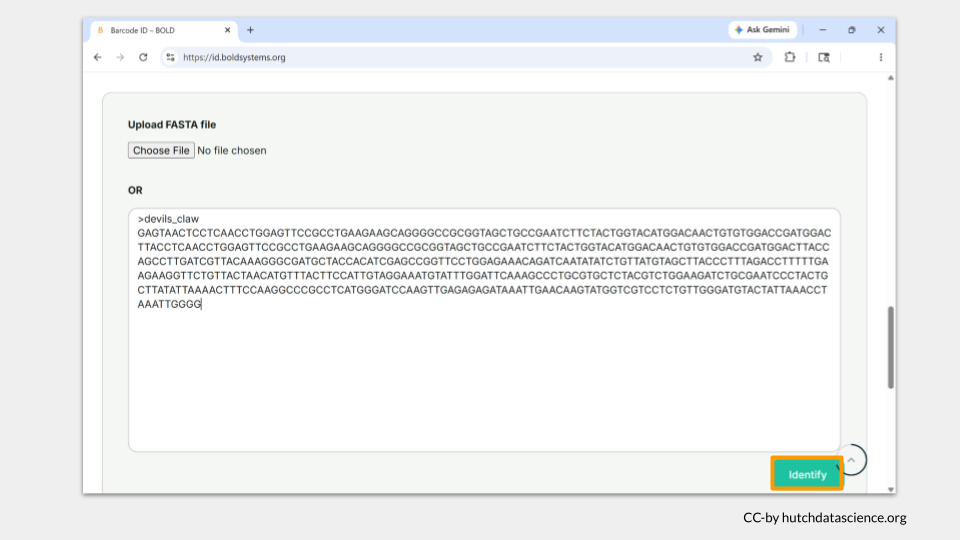The height and width of the screenshot is (540, 960).
Task: Select the Barcode ID – BOLD tab
Action: [162, 30]
